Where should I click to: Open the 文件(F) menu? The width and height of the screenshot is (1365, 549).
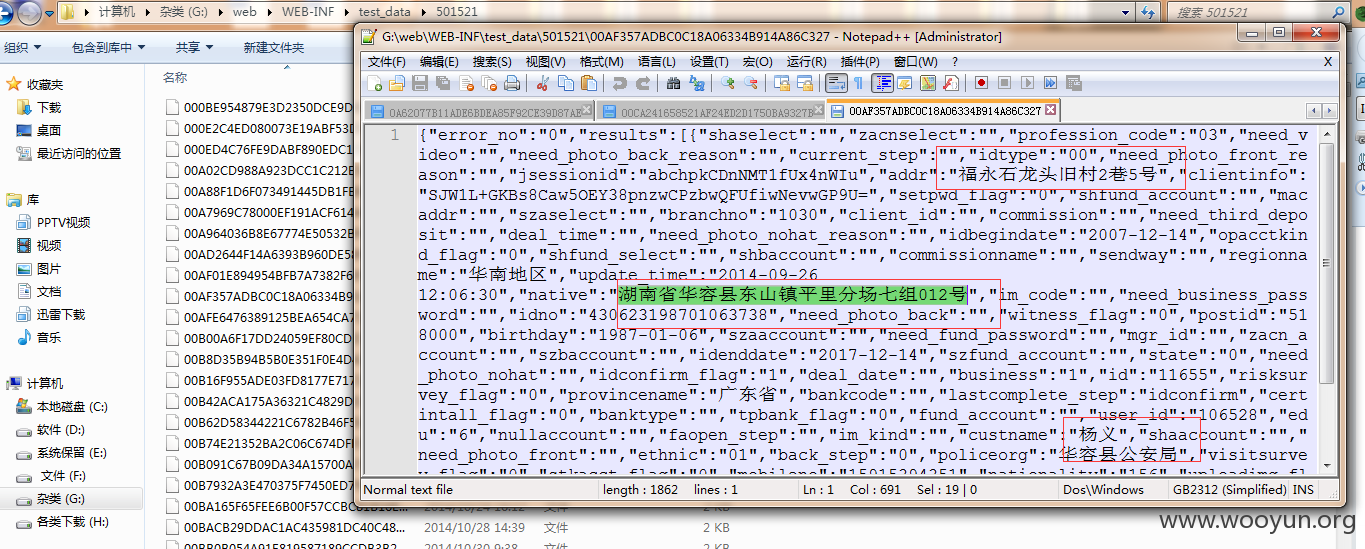click(386, 61)
